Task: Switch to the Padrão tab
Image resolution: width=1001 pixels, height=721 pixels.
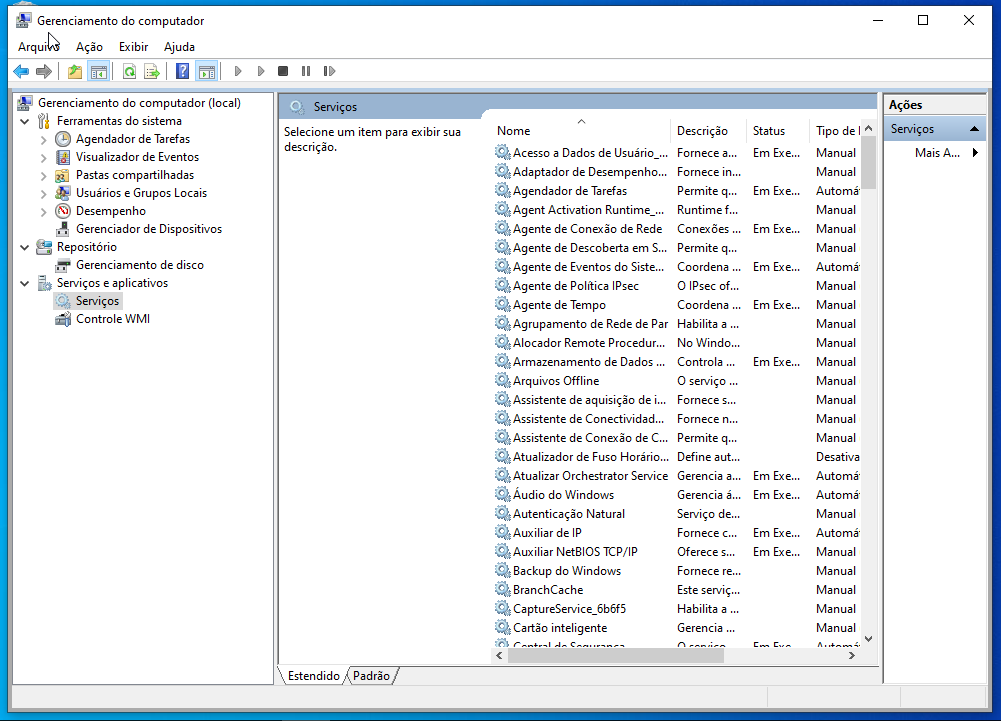Action: 372,676
